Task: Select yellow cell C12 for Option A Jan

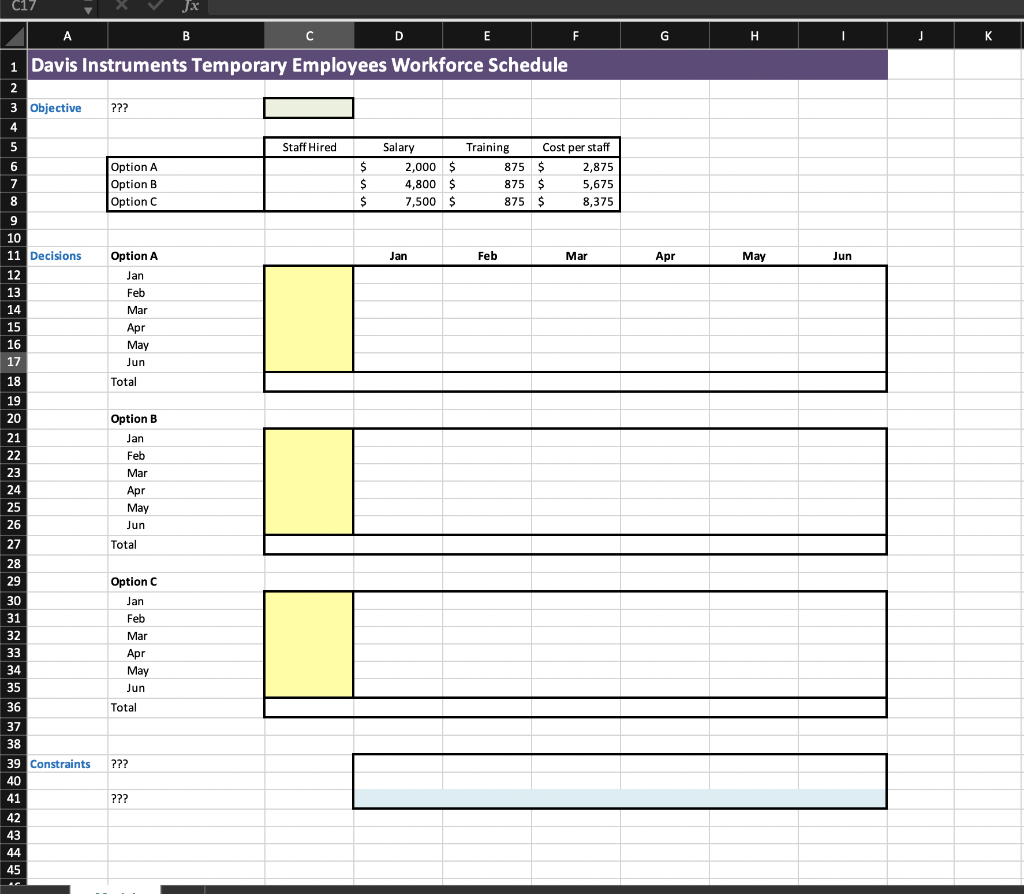Action: (x=309, y=276)
